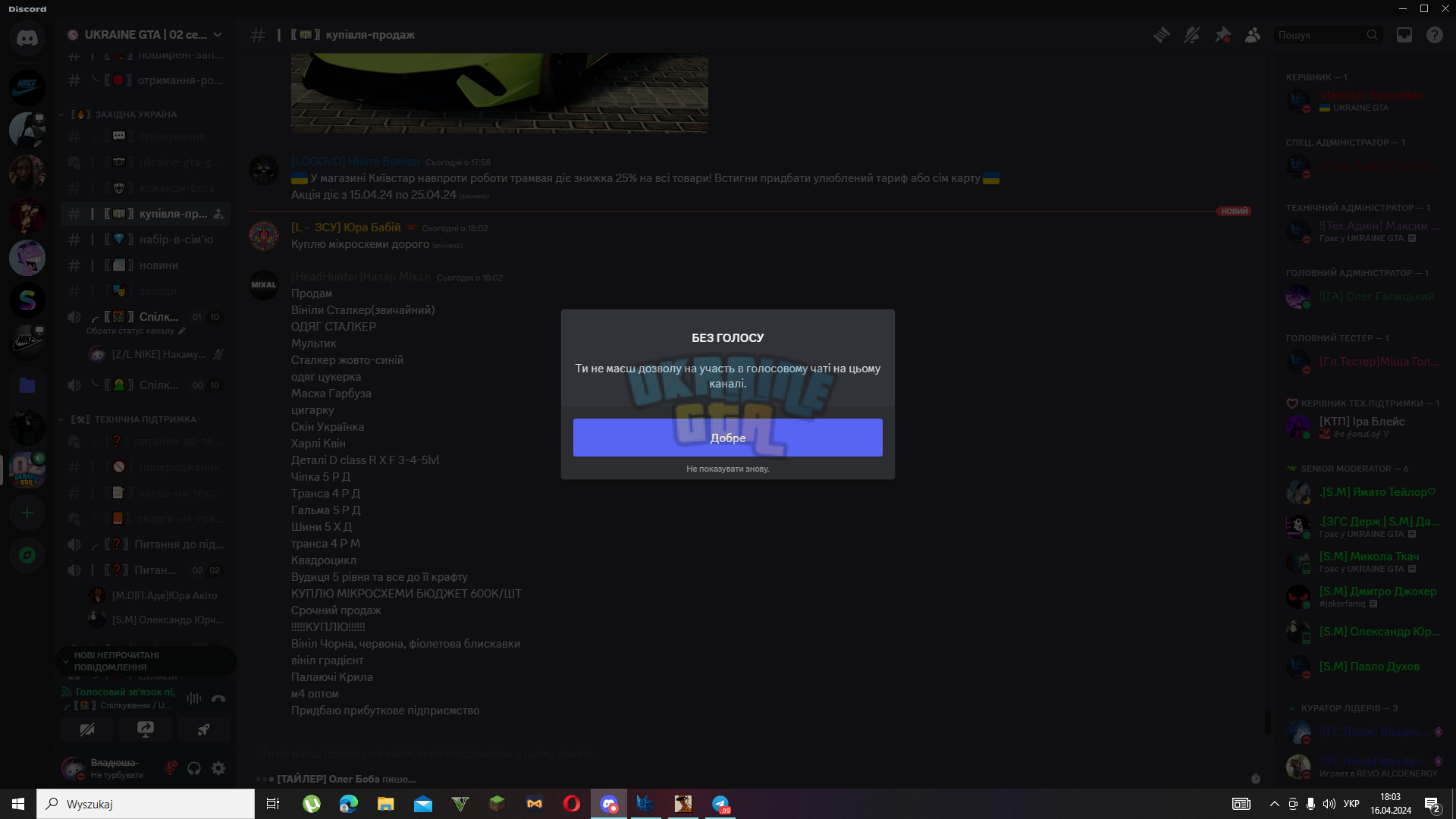Toggle the member list icon in header
This screenshot has width=1456, height=819.
[1253, 35]
